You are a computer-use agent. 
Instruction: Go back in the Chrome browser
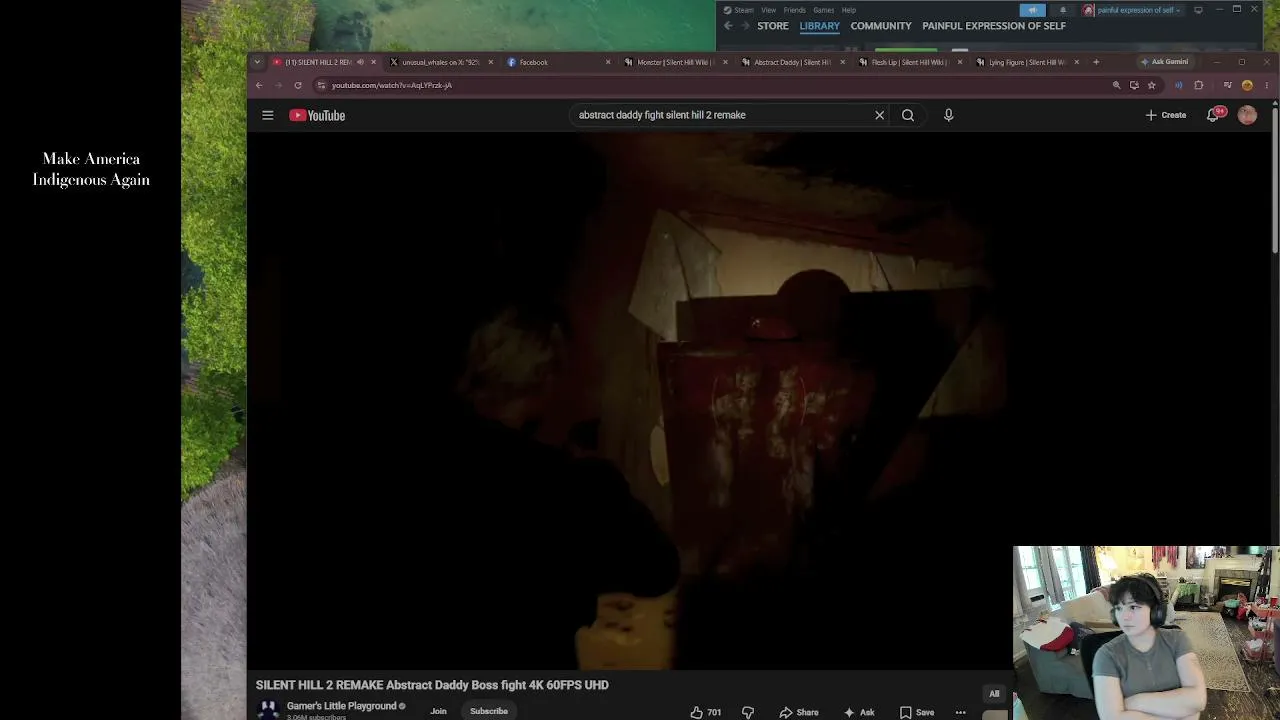(259, 85)
